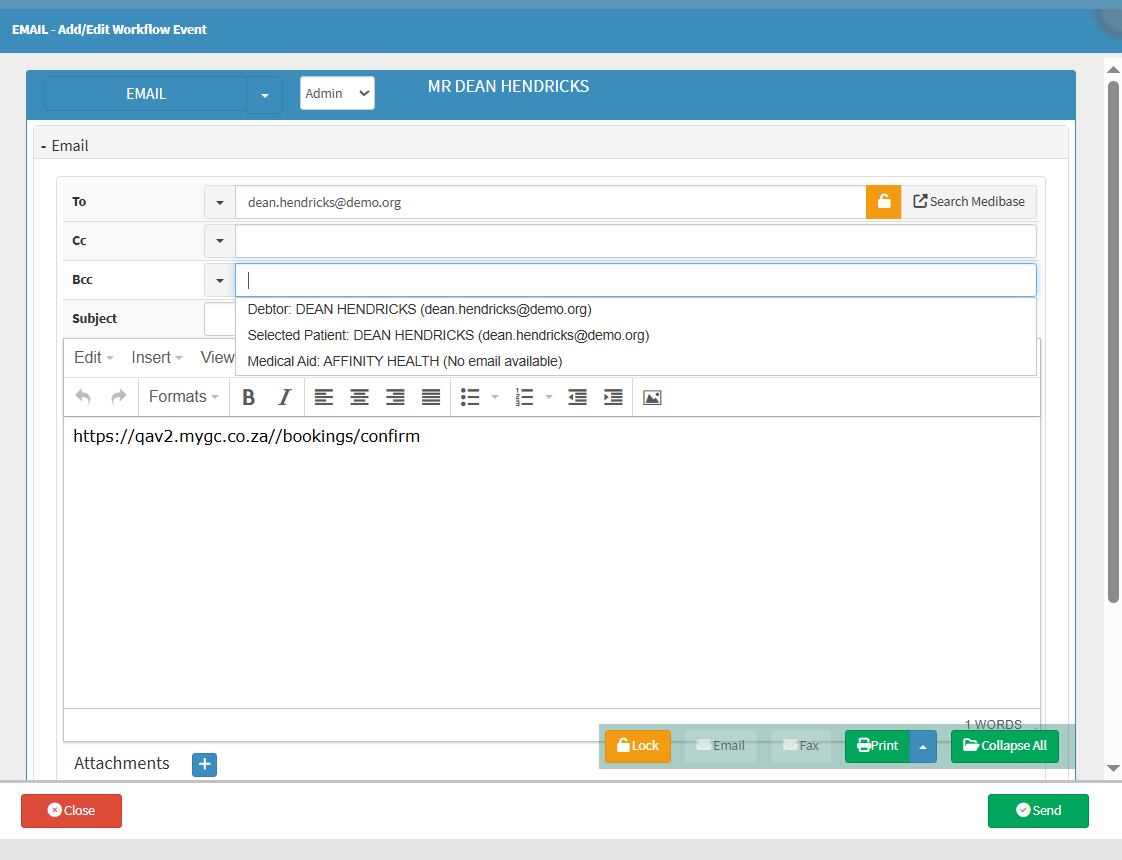Open the Admin dropdown
This screenshot has width=1122, height=860.
click(337, 93)
